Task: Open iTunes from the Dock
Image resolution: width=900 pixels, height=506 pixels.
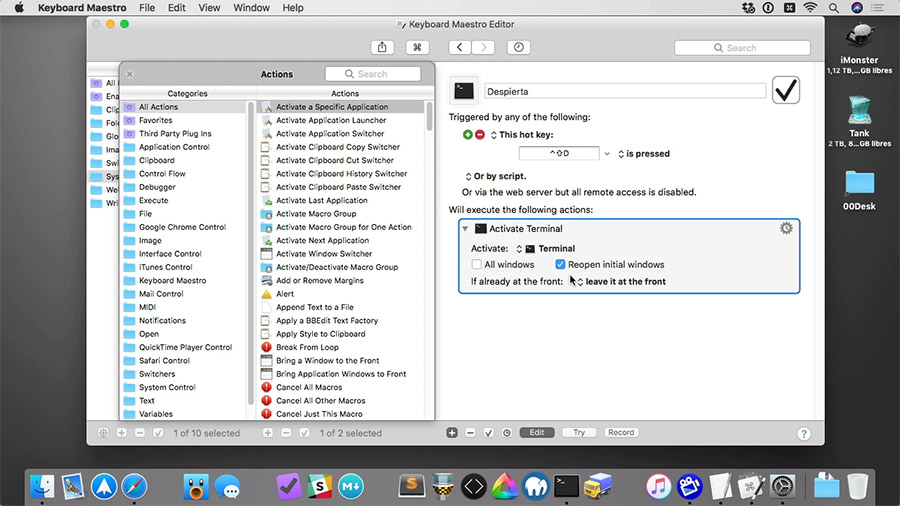Action: click(658, 486)
